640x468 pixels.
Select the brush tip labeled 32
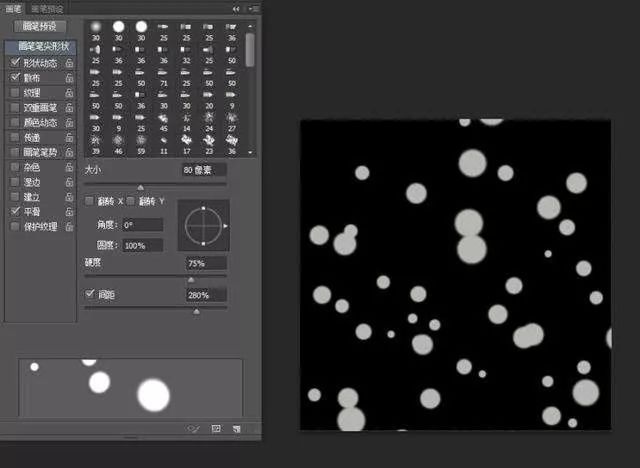coord(187,54)
